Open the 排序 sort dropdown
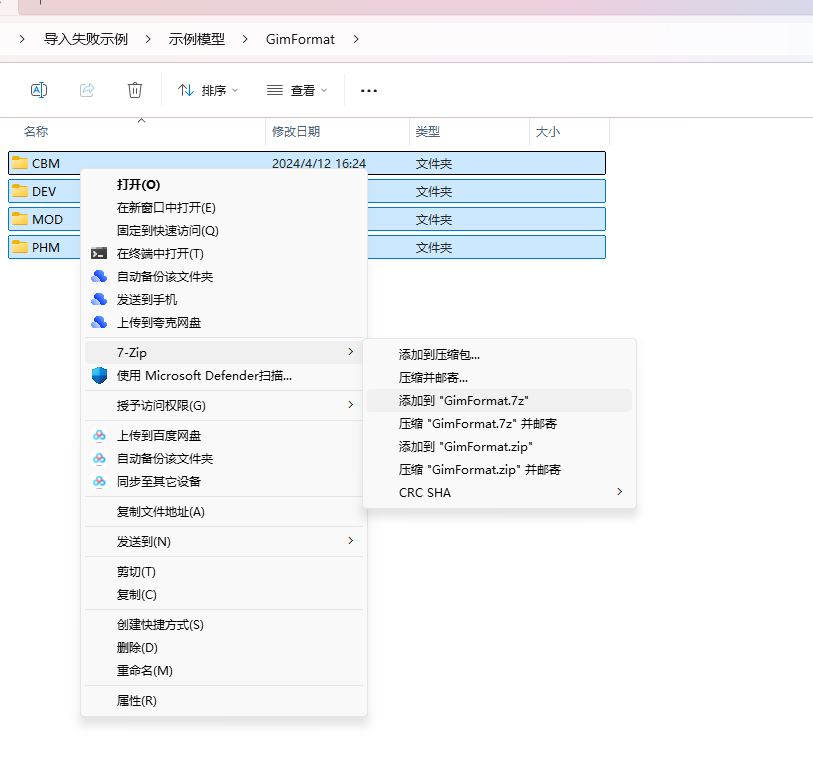The width and height of the screenshot is (813, 777). coord(208,90)
